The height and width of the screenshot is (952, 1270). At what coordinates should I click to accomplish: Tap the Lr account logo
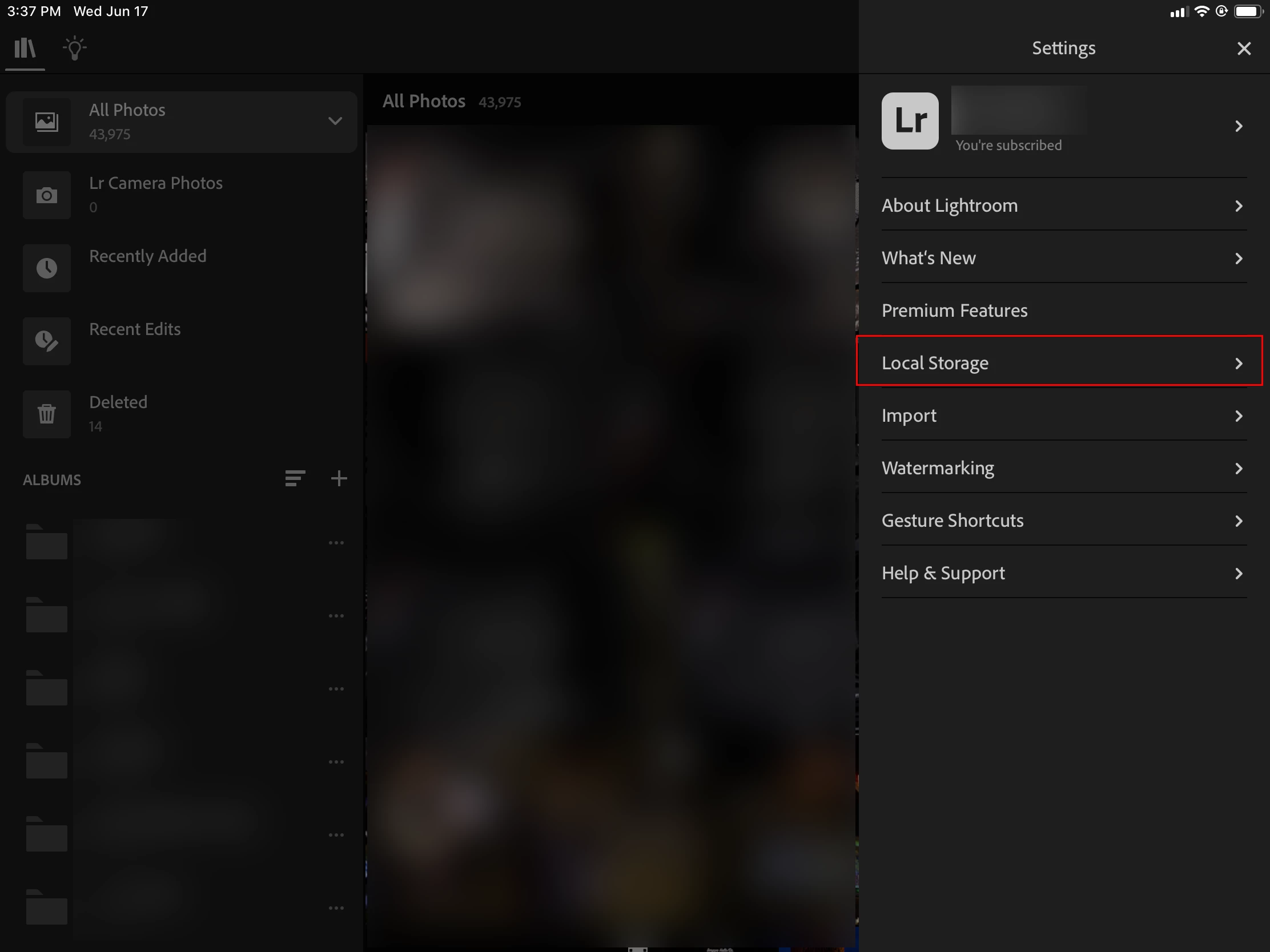click(x=910, y=121)
